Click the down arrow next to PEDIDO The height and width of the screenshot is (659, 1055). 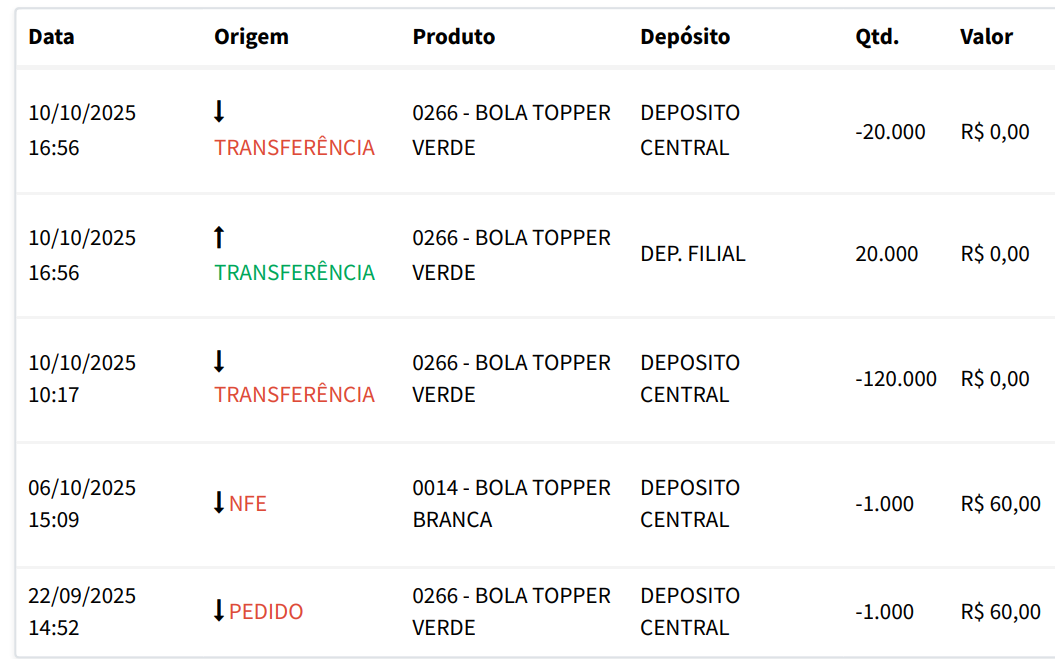pyautogui.click(x=220, y=611)
